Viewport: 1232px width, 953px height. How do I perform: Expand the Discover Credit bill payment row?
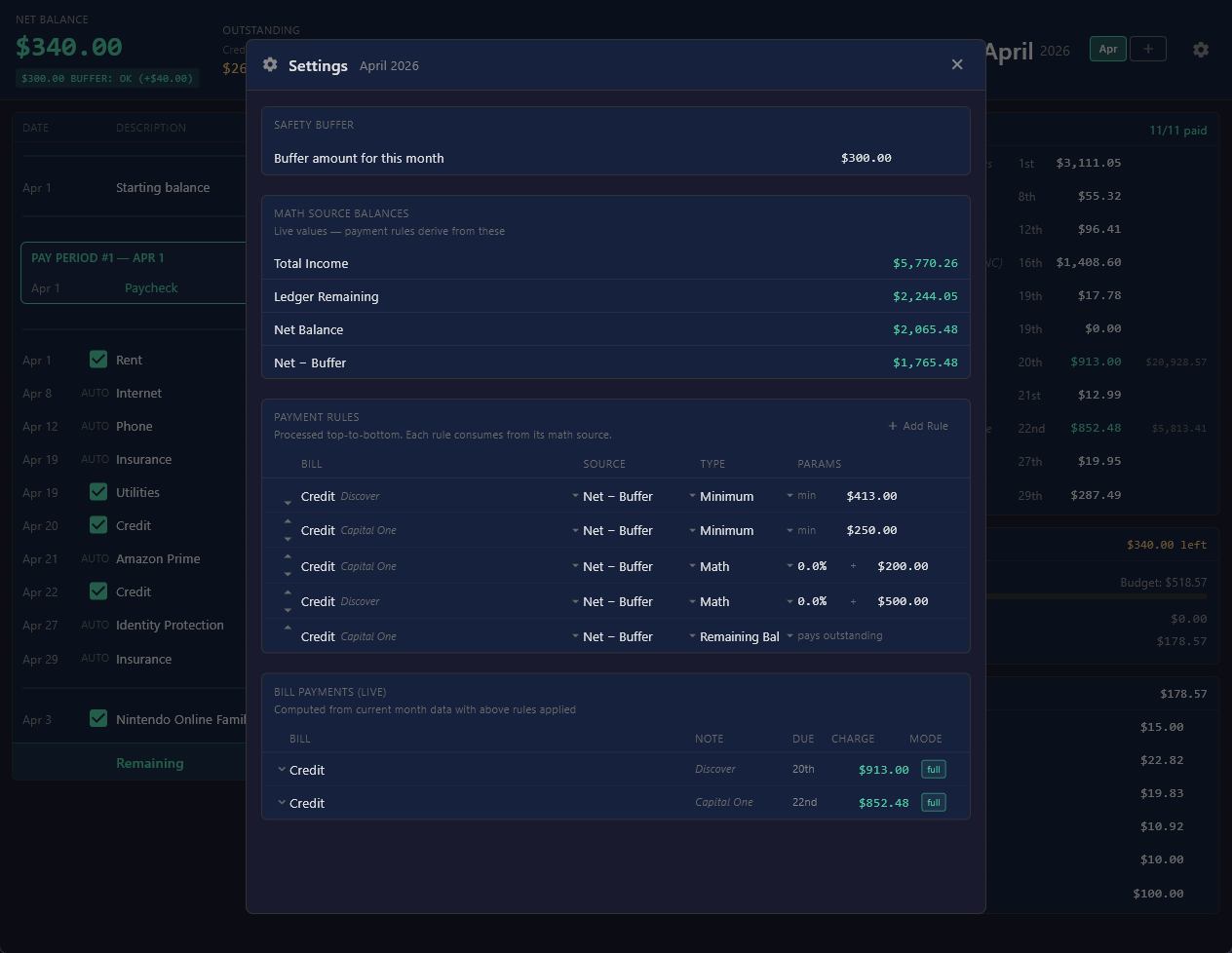click(x=282, y=770)
